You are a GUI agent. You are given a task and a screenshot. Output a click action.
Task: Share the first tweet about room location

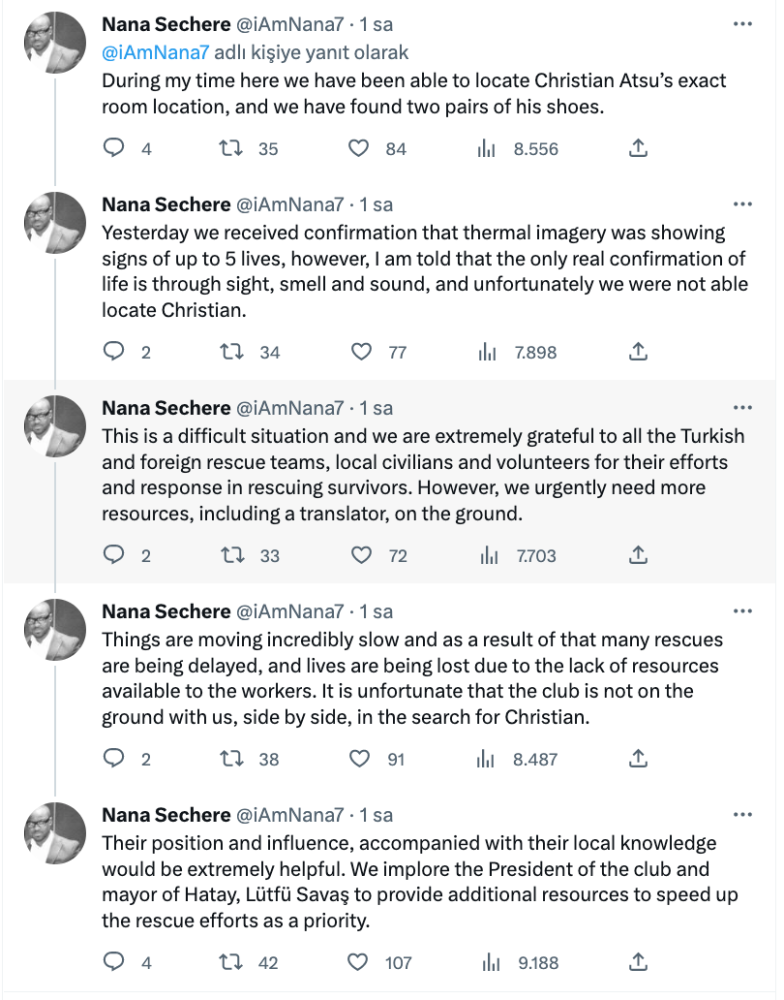point(638,148)
